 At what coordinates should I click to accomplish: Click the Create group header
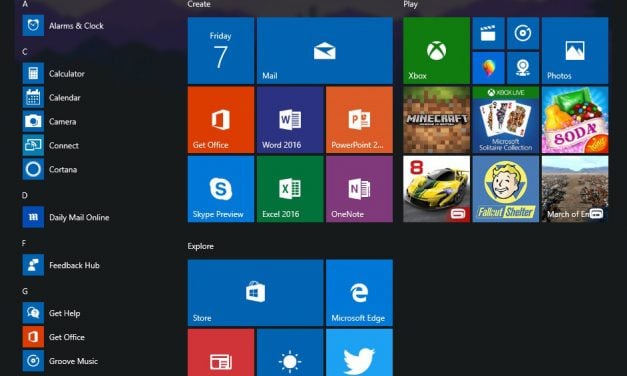click(x=199, y=4)
